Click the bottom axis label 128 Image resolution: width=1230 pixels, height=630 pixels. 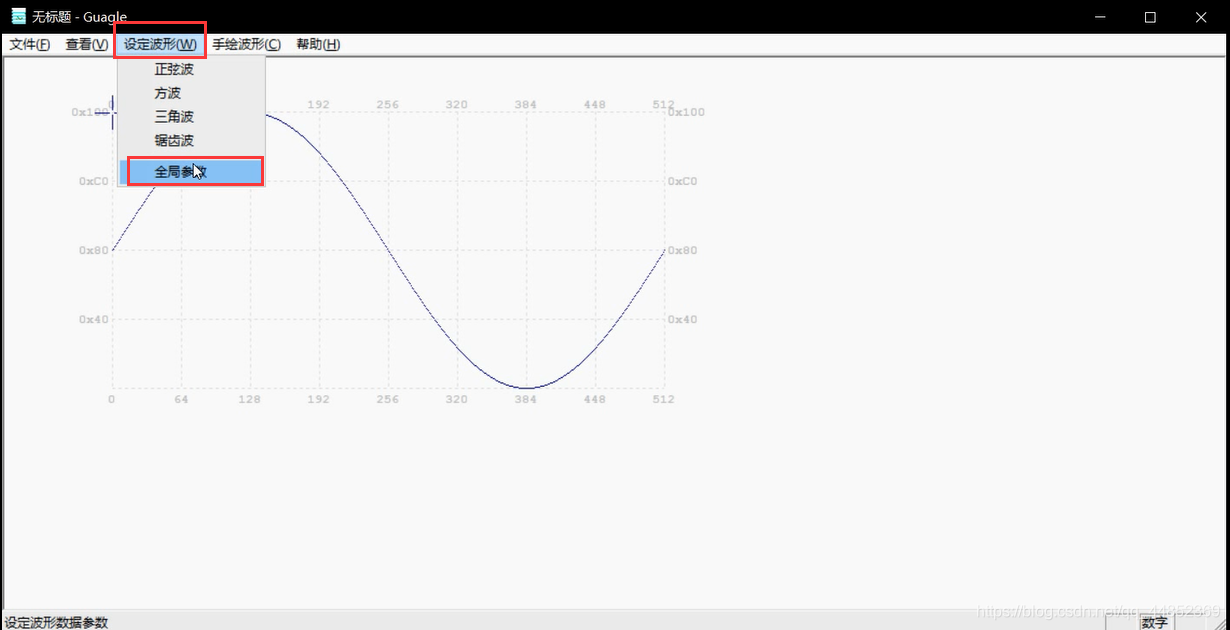250,399
